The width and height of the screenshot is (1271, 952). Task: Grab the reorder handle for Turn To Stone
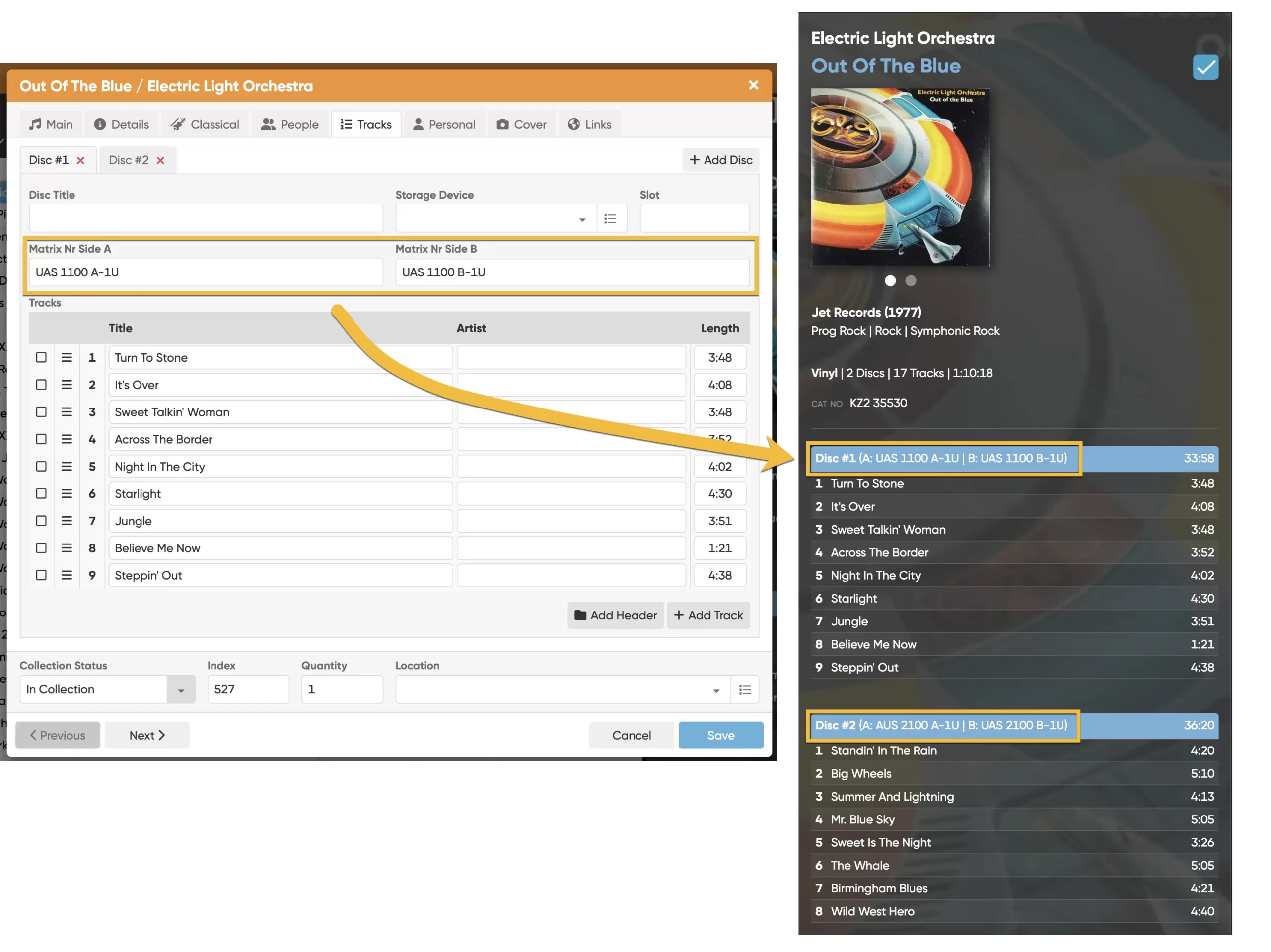[x=67, y=357]
